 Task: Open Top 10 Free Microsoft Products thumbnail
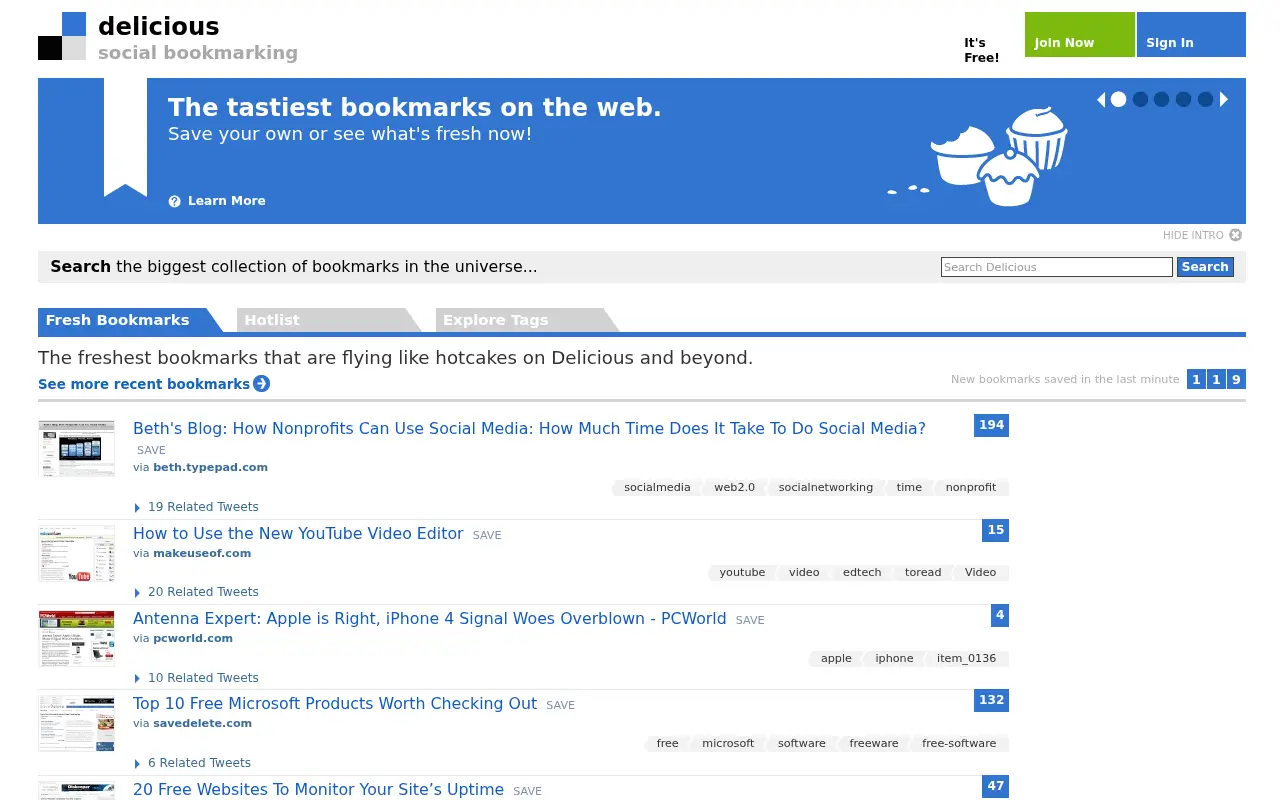77,724
